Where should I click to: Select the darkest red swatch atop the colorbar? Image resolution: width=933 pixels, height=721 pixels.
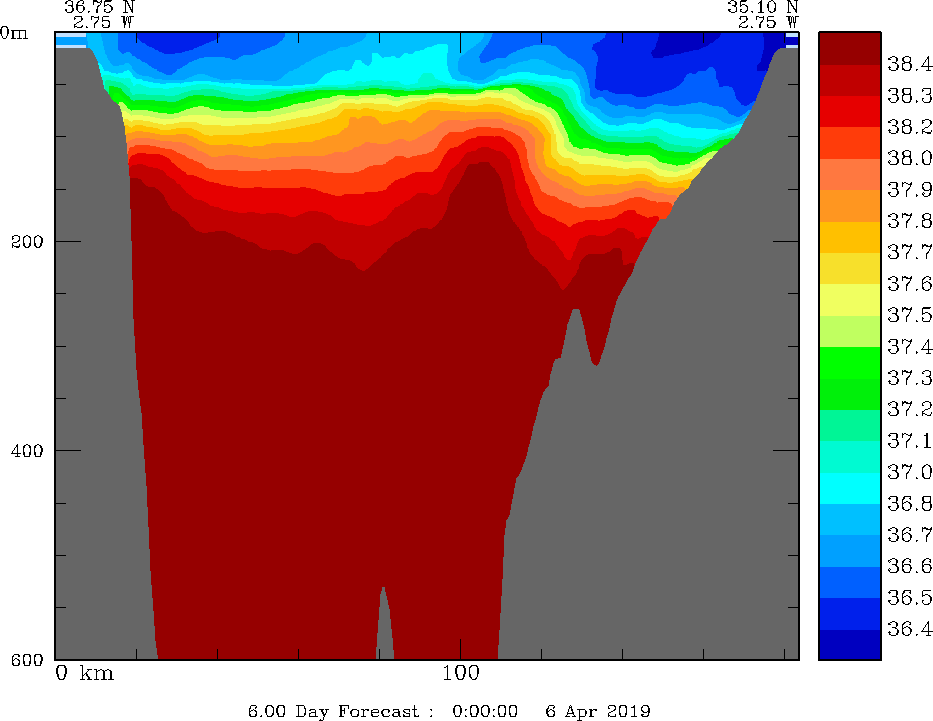pos(849,49)
